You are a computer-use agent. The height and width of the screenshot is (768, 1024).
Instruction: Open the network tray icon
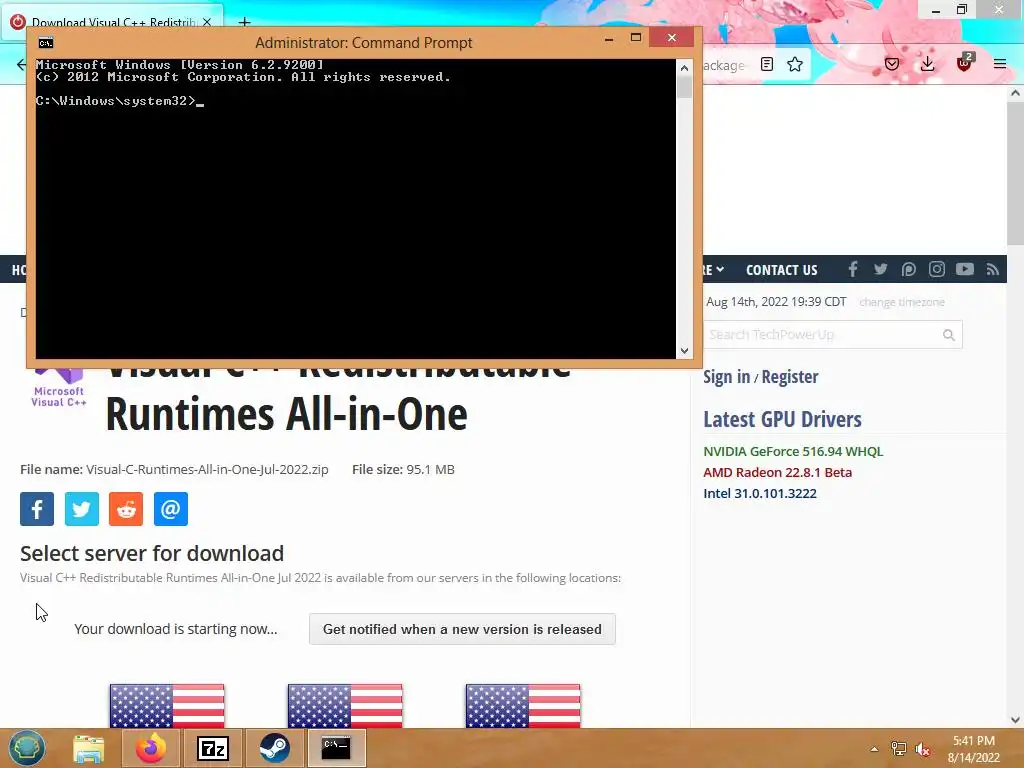(x=899, y=749)
